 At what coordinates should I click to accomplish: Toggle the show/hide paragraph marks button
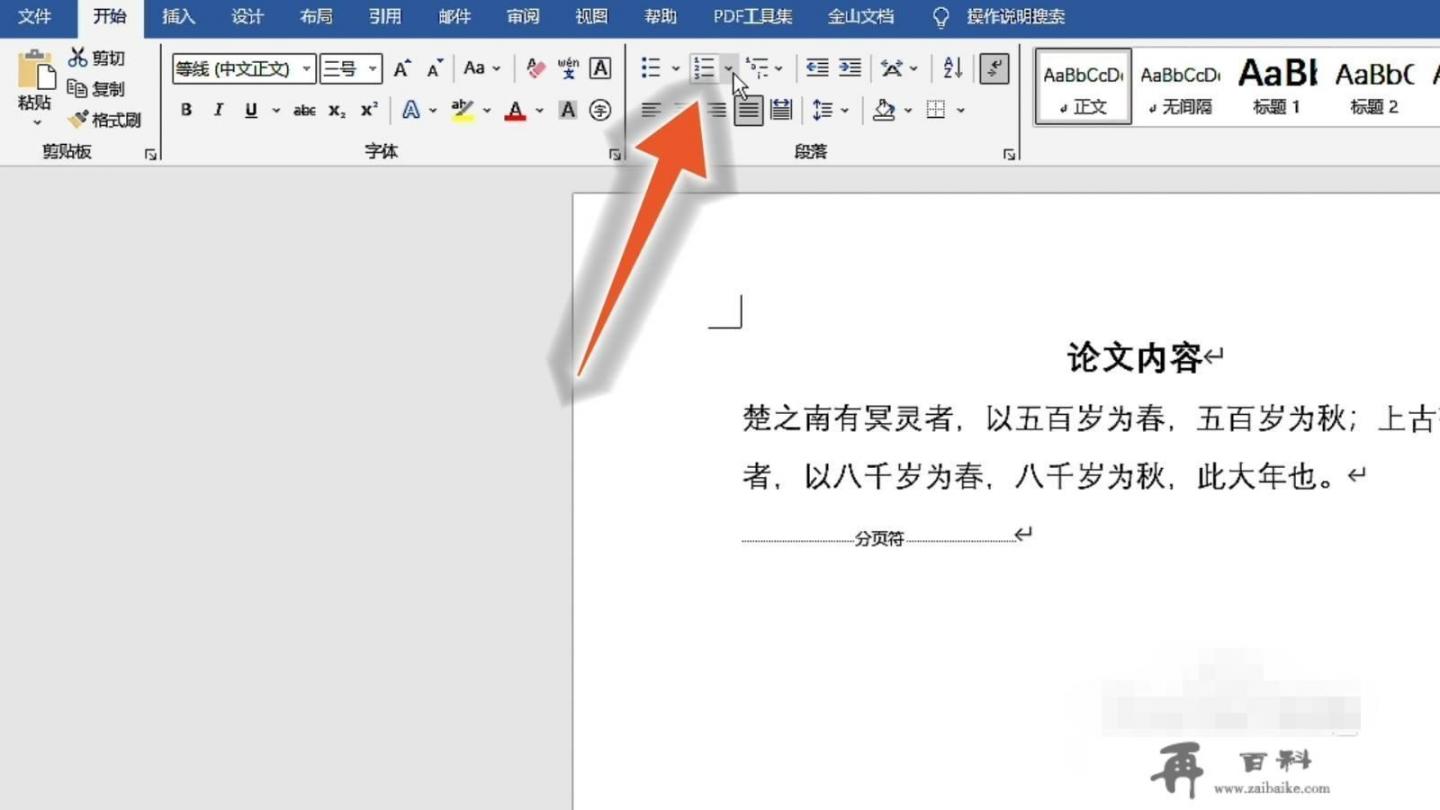click(994, 68)
